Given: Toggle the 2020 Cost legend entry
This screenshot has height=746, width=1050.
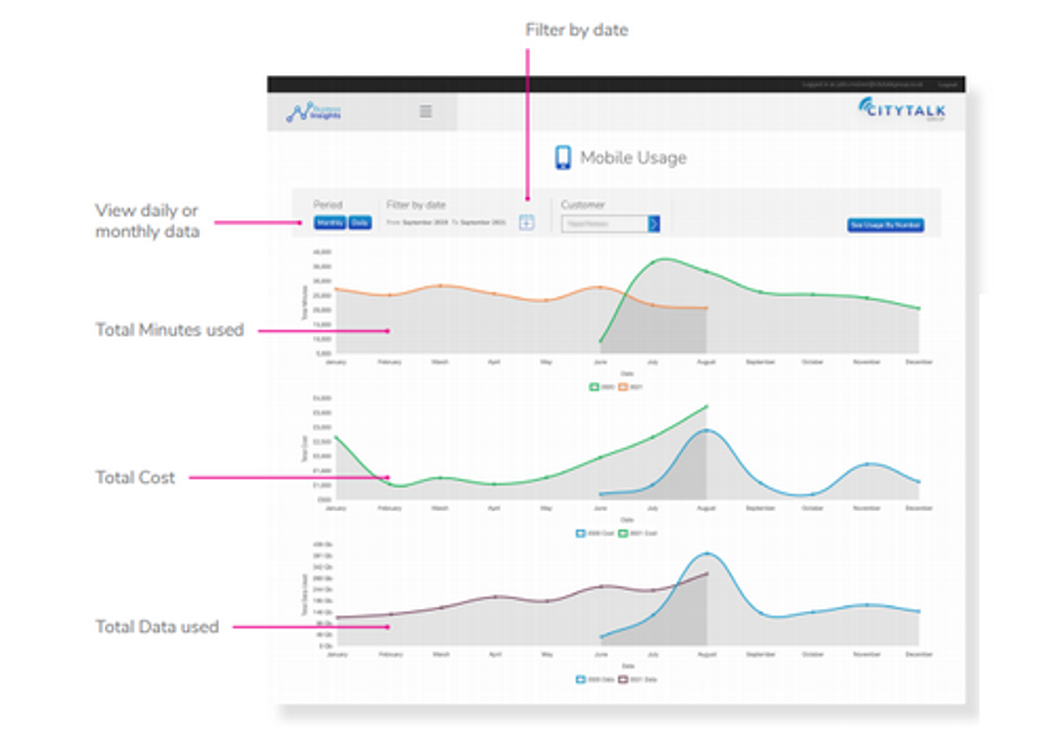Looking at the screenshot, I should coord(595,534).
